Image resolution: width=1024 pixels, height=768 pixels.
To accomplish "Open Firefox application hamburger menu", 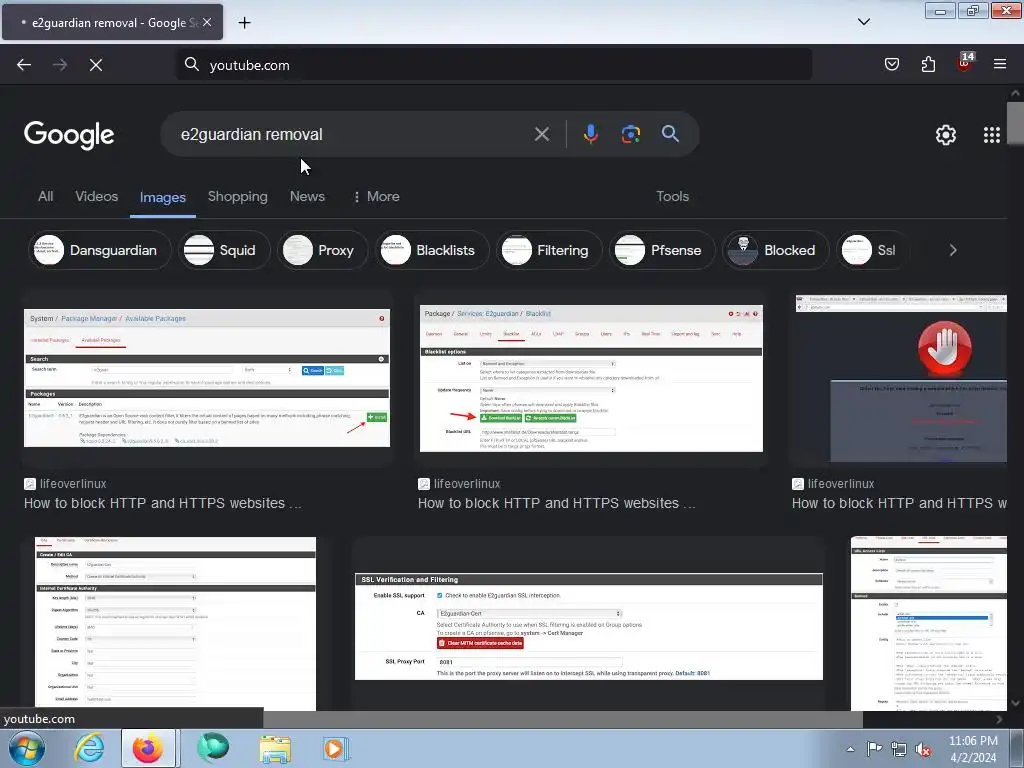I will 1000,64.
